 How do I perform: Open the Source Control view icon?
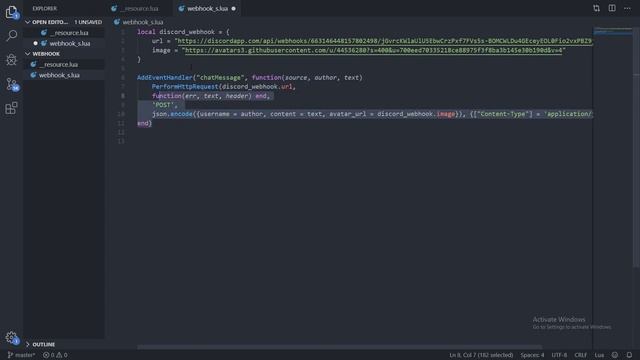click(12, 84)
